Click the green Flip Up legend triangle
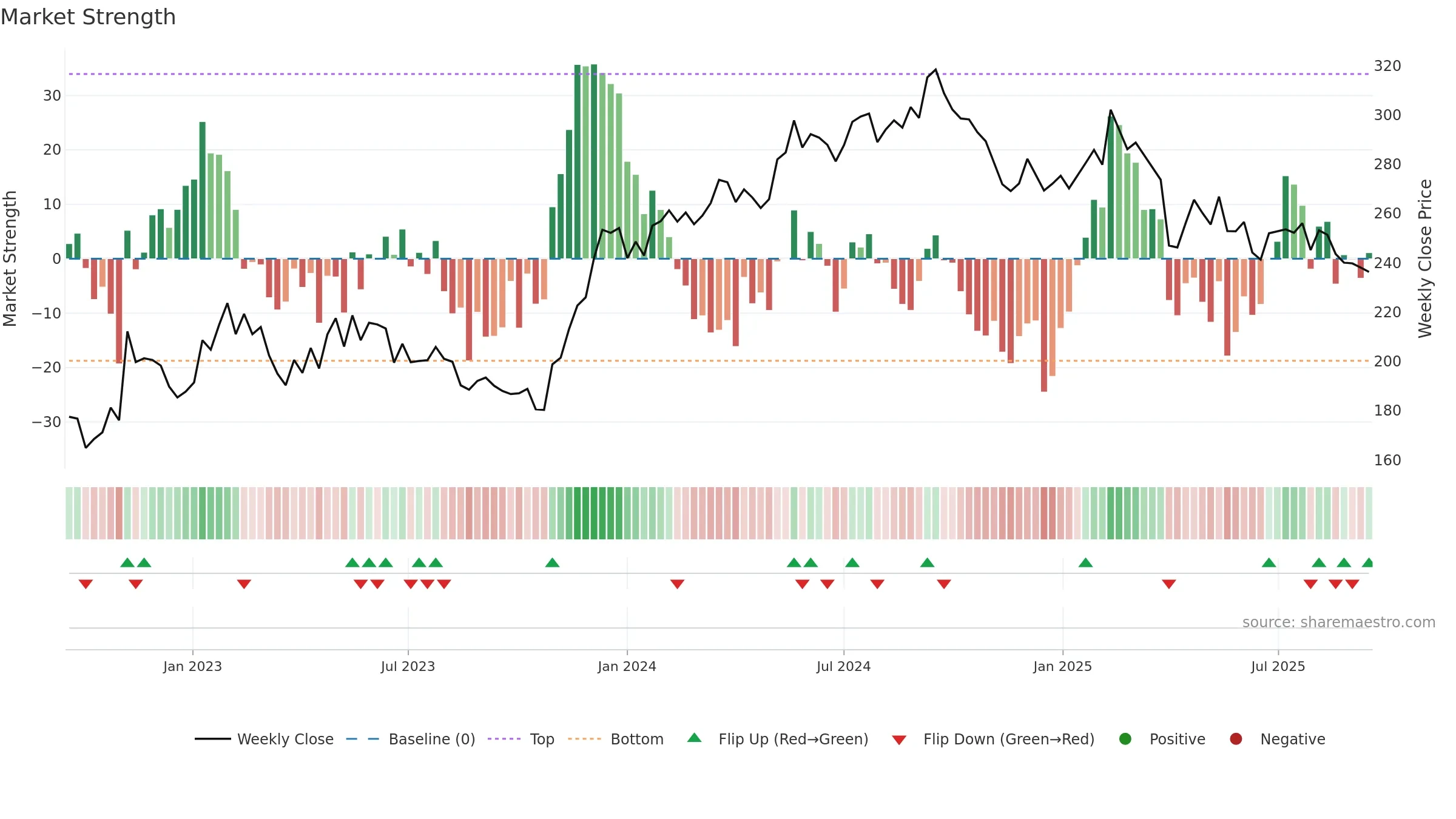Viewport: 1456px width, 819px height. (x=695, y=738)
